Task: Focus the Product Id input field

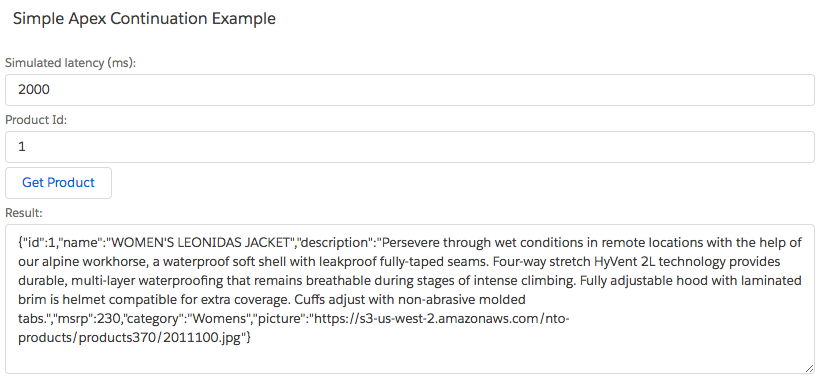Action: click(409, 147)
